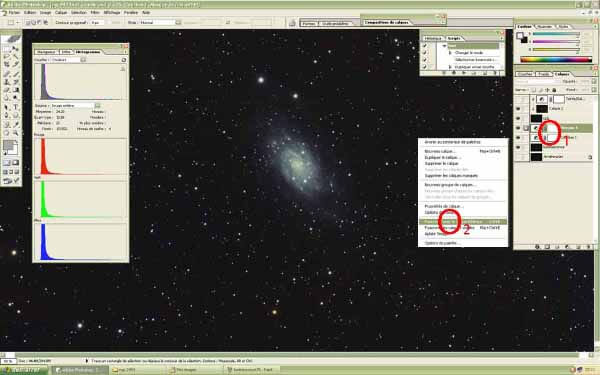The height and width of the screenshot is (375, 600).
Task: Switch to the Historique tab
Action: coord(433,39)
